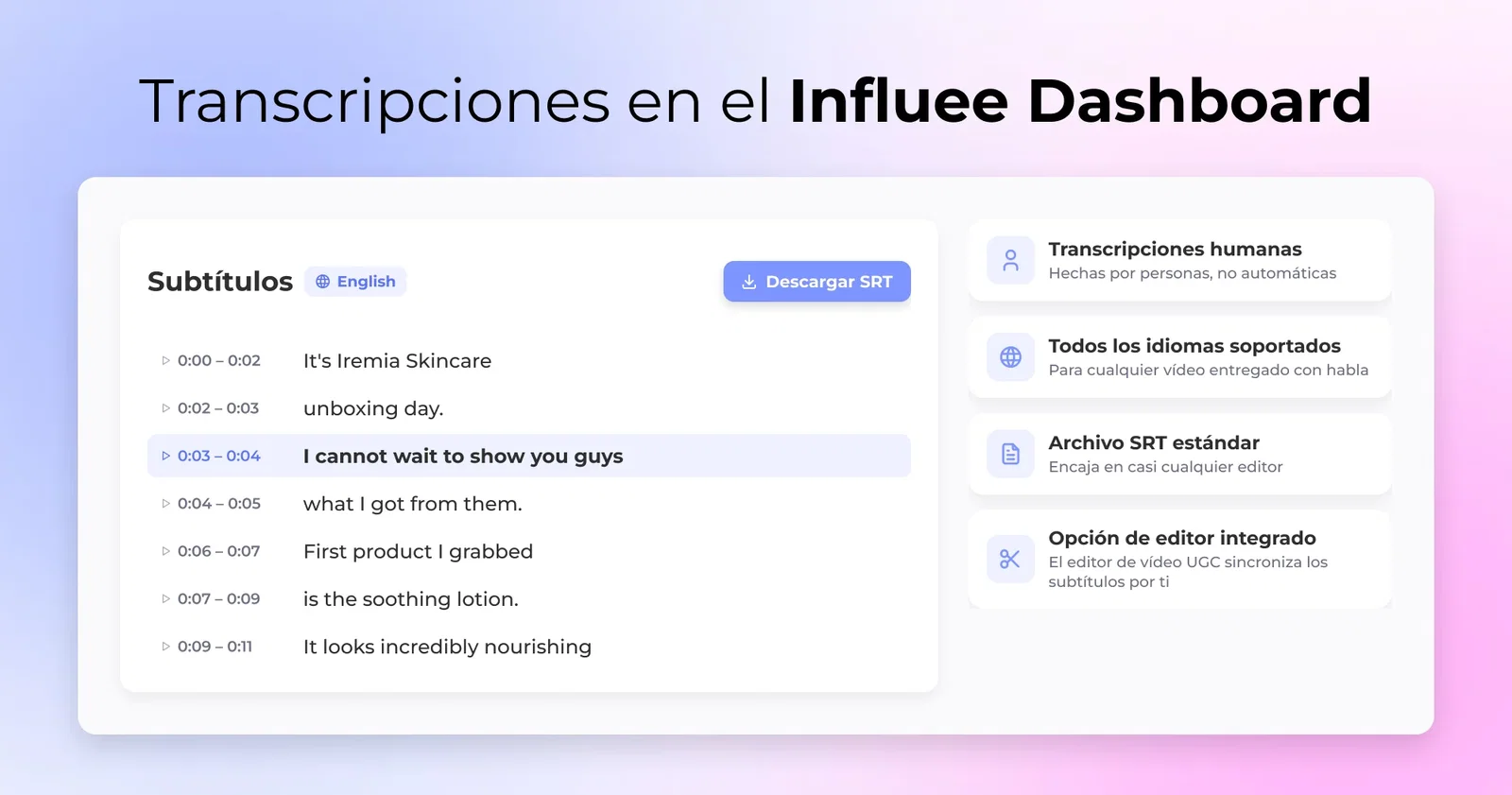Click the 0:00 – 0:02 timestamp
The height and width of the screenshot is (795, 1512).
(219, 361)
